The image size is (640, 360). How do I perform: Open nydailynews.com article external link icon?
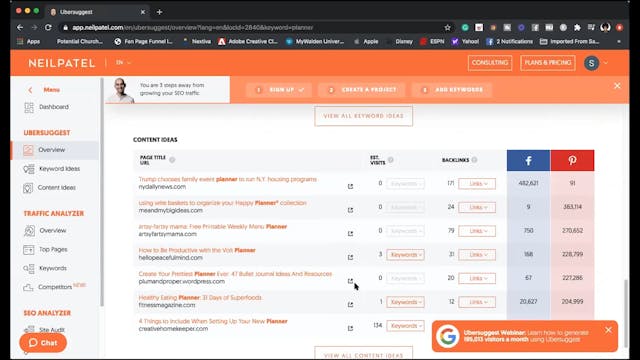click(x=350, y=186)
